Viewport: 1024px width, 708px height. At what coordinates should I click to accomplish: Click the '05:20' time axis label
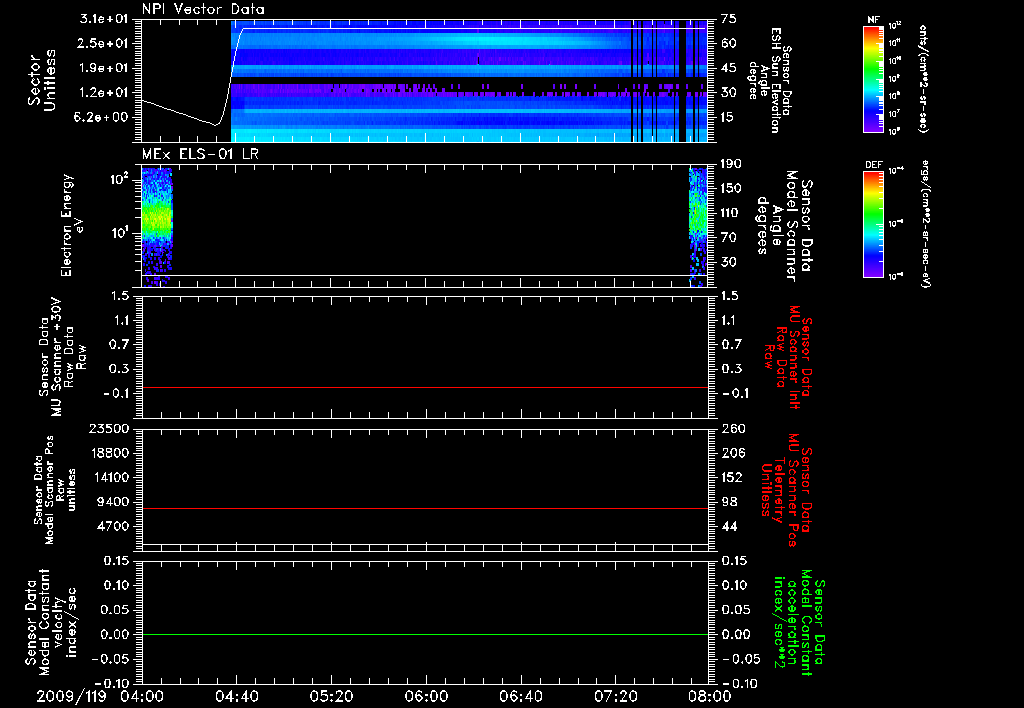click(x=331, y=696)
